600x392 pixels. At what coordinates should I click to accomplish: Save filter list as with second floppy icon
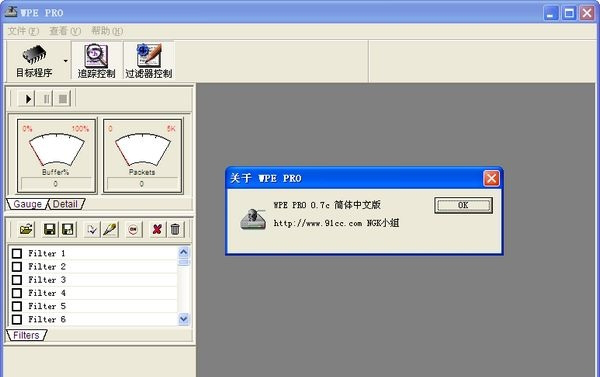68,229
